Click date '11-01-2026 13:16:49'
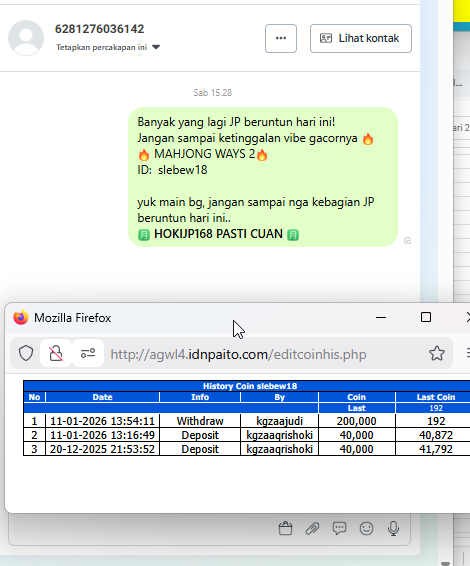The image size is (470, 566). click(102, 435)
